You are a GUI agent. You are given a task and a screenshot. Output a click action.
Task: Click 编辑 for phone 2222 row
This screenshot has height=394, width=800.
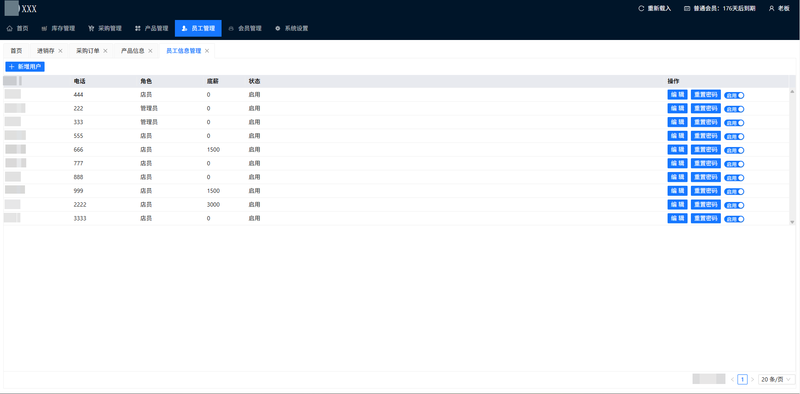(x=678, y=205)
